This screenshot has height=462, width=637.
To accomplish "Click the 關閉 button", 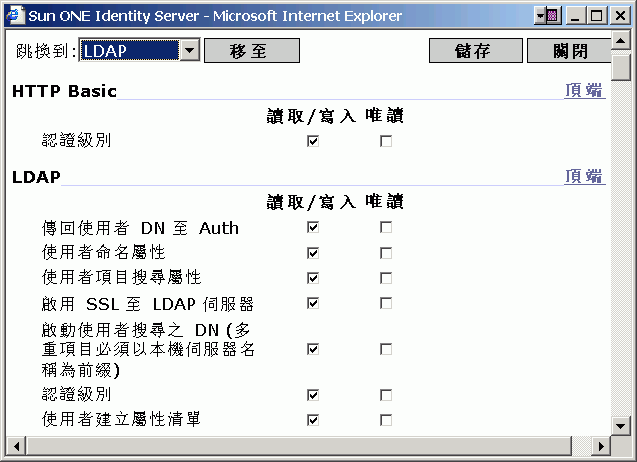I will pos(570,51).
